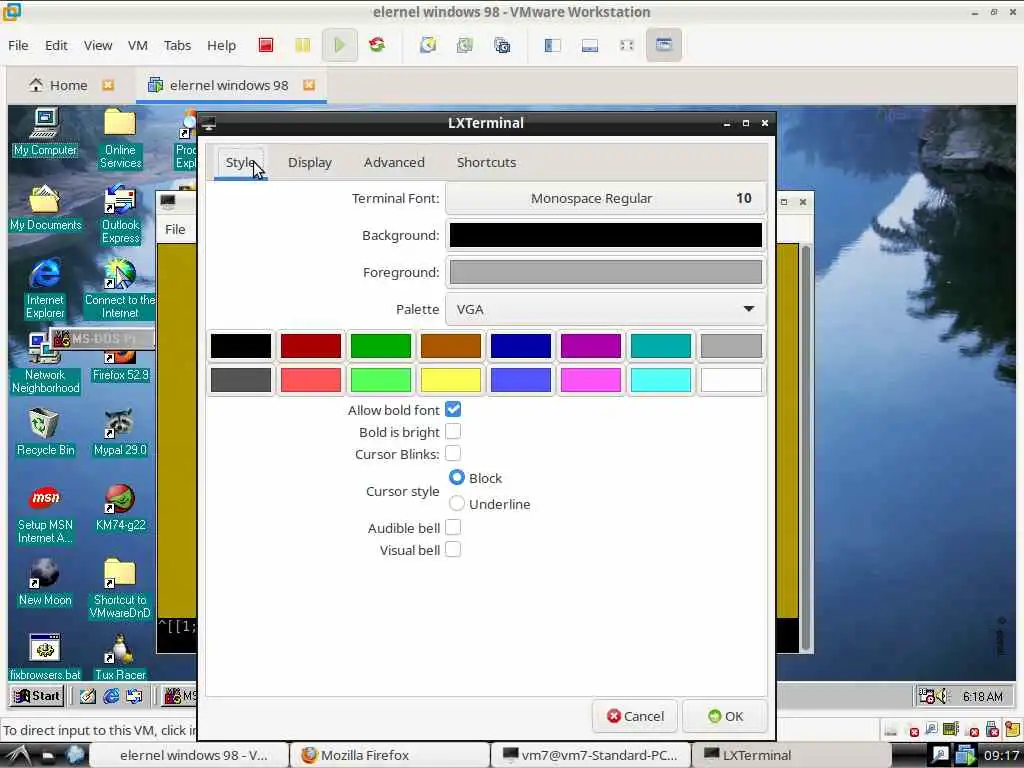Viewport: 1024px width, 768px height.
Task: Click the Mypal 29.0 desktop icon
Action: coord(120,432)
